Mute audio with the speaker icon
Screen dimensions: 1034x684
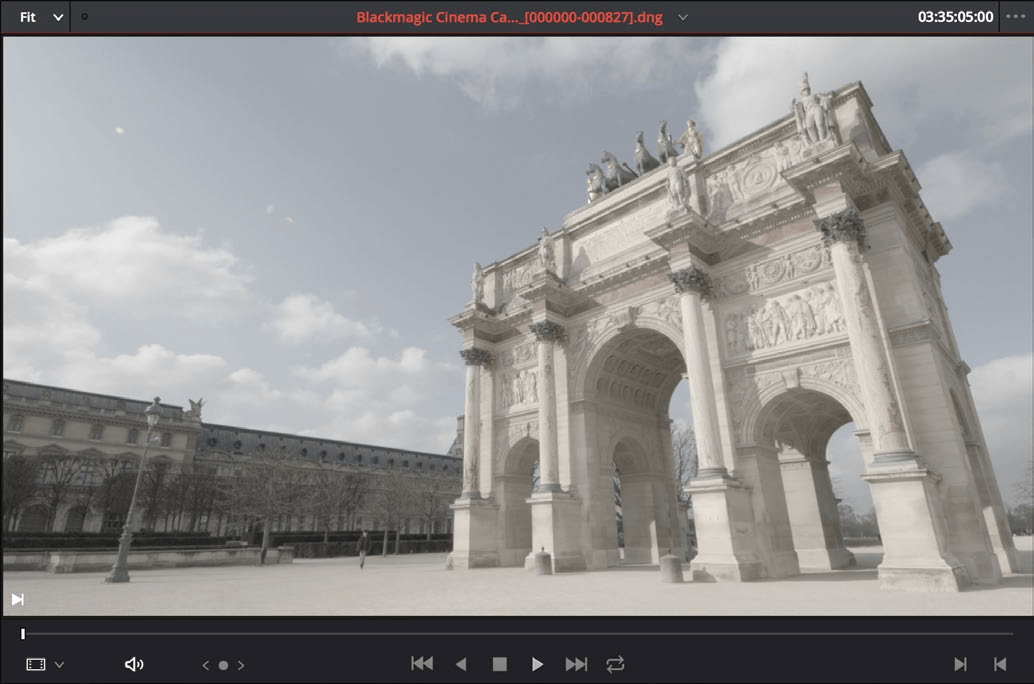pyautogui.click(x=134, y=665)
